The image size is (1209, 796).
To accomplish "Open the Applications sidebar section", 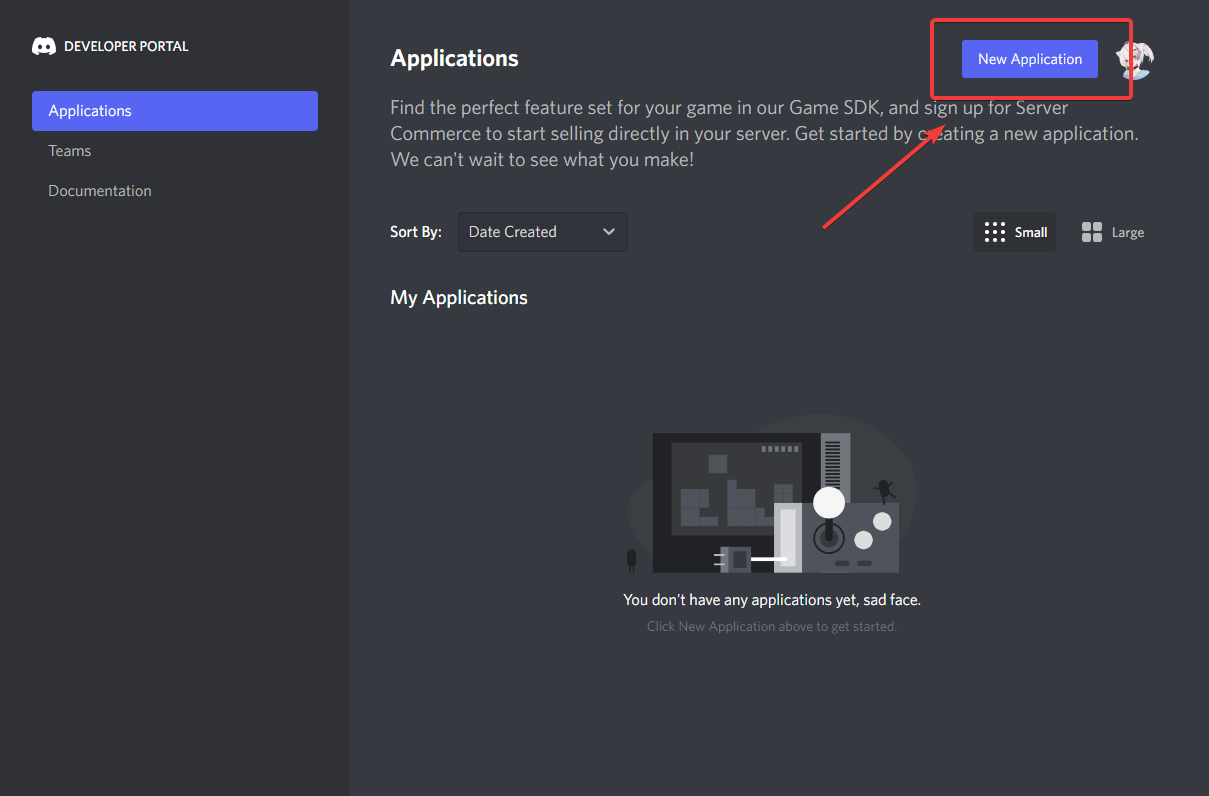I will 175,111.
